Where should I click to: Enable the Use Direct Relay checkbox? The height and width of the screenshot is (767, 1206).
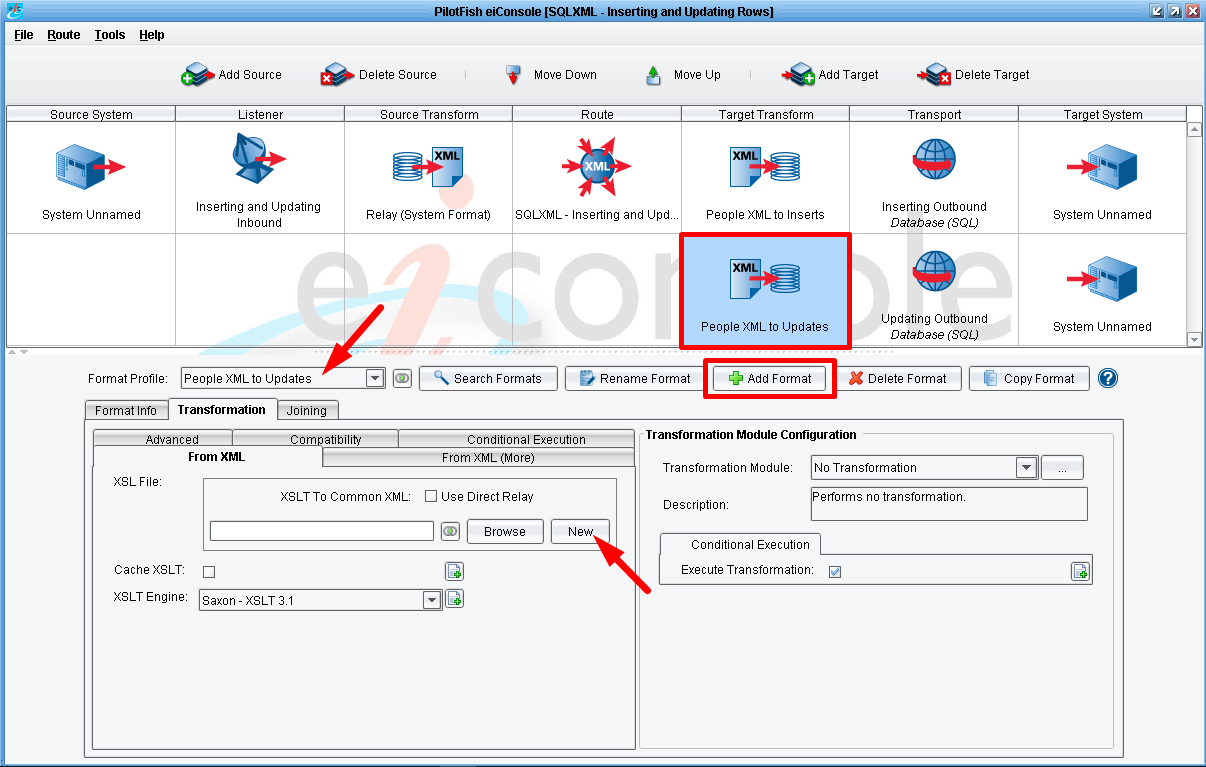(x=431, y=496)
